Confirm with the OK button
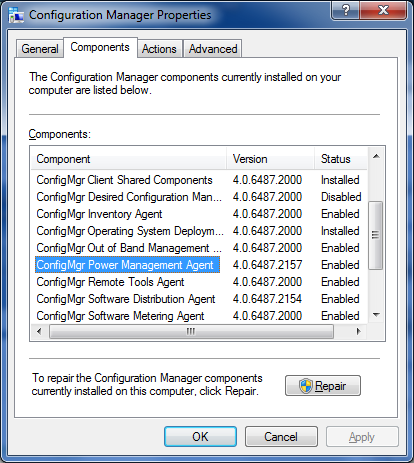The width and height of the screenshot is (414, 463). pos(200,436)
